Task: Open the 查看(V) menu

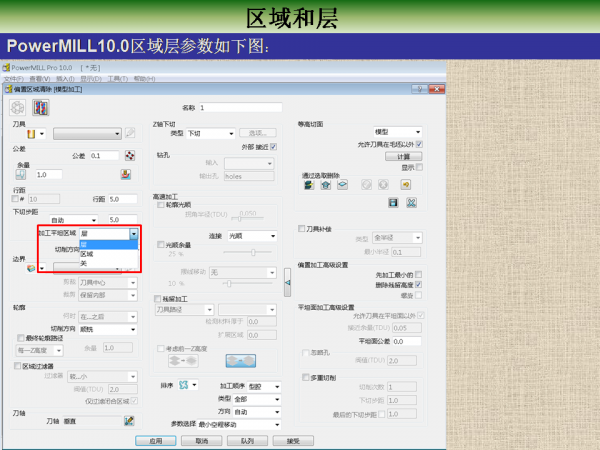Action: point(40,78)
